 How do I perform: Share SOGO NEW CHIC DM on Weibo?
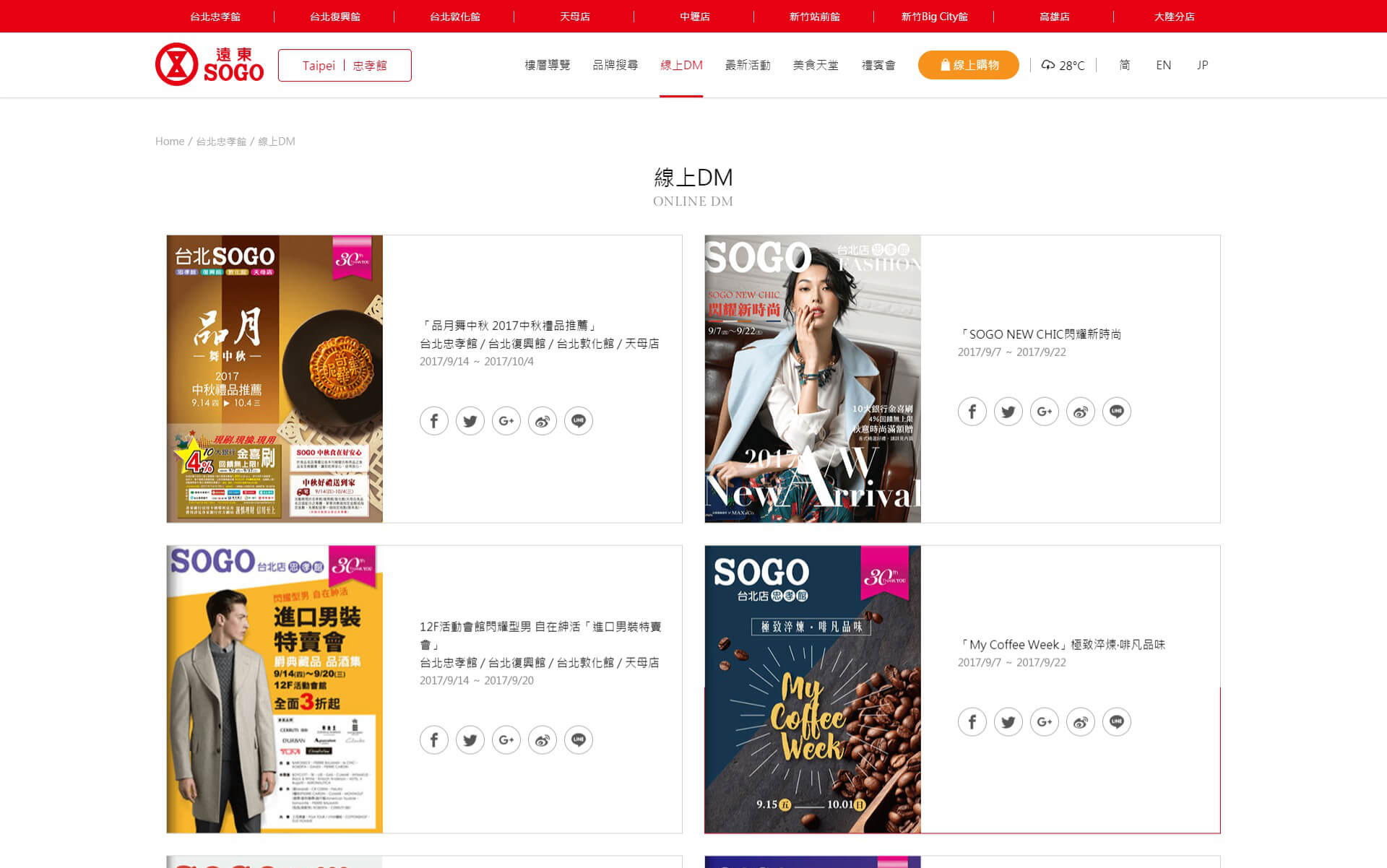point(1081,412)
